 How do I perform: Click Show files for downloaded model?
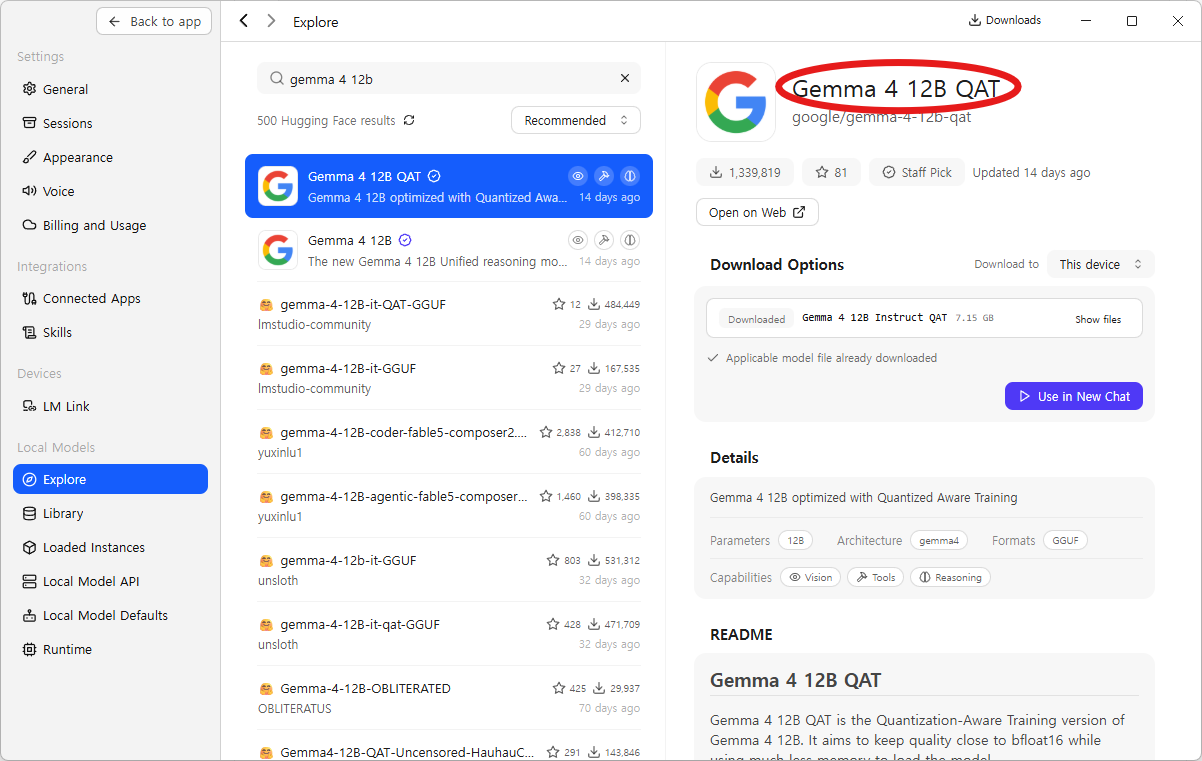pyautogui.click(x=1098, y=319)
